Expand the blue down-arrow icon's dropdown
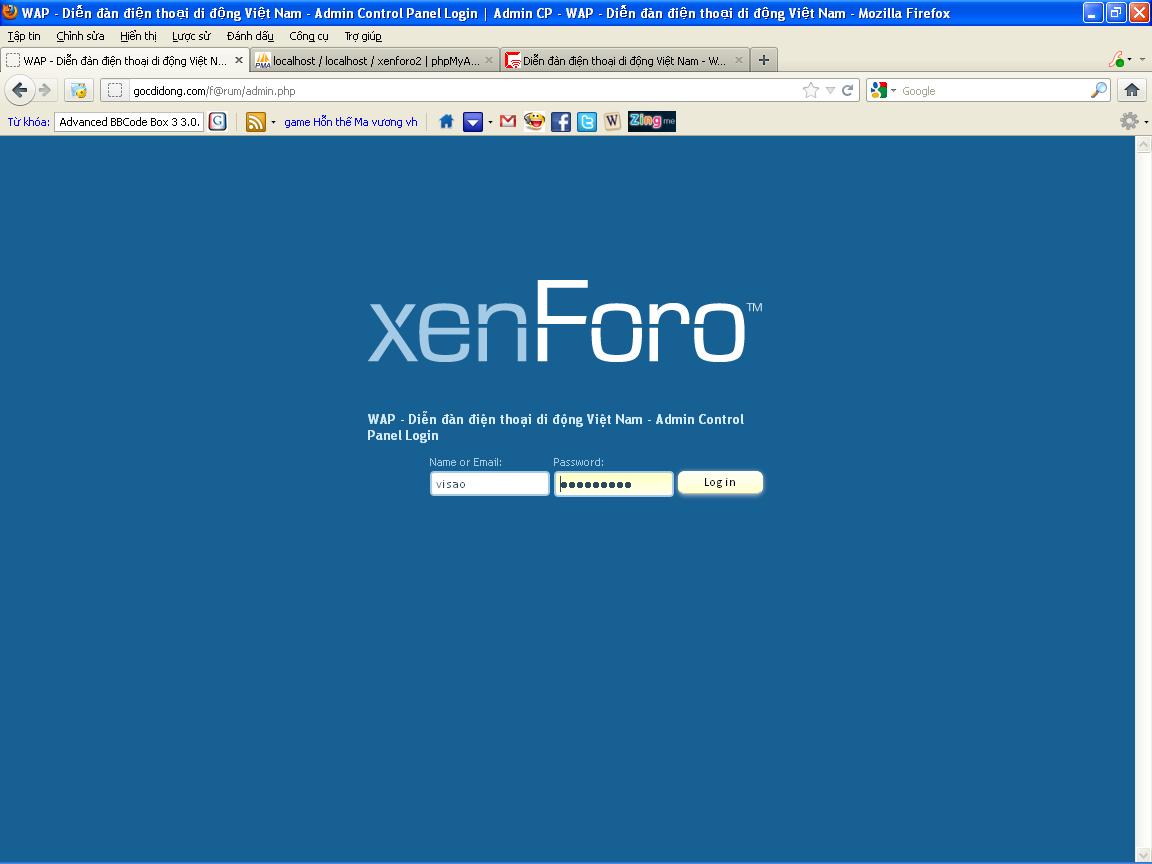The height and width of the screenshot is (864, 1152). (490, 122)
